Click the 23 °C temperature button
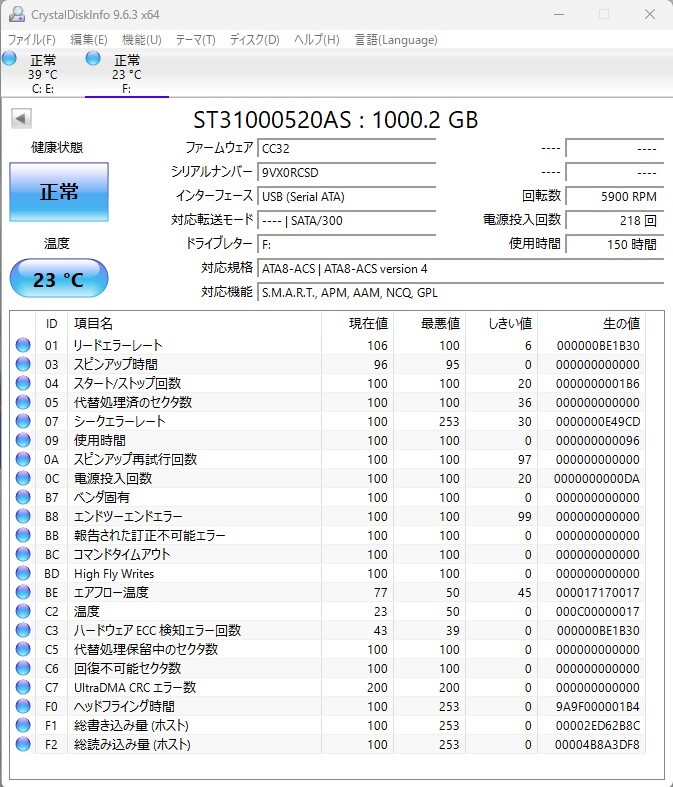 pos(59,279)
